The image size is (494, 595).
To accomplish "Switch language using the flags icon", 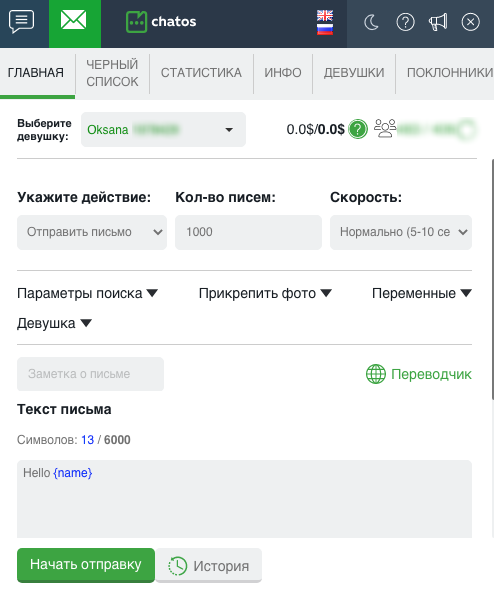I will click(x=325, y=22).
